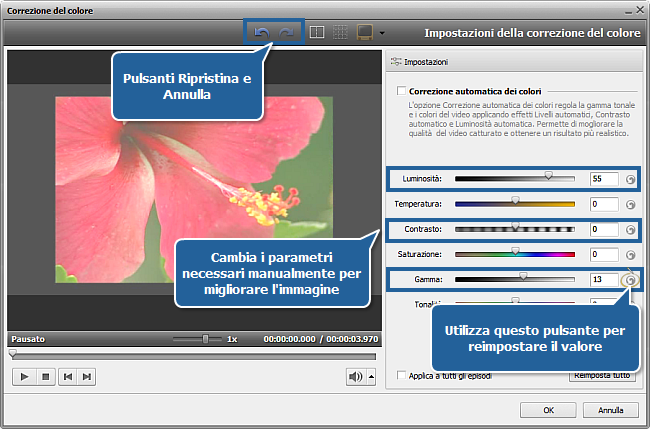The height and width of the screenshot is (429, 650).
Task: Jump to previous frame
Action: (66, 376)
